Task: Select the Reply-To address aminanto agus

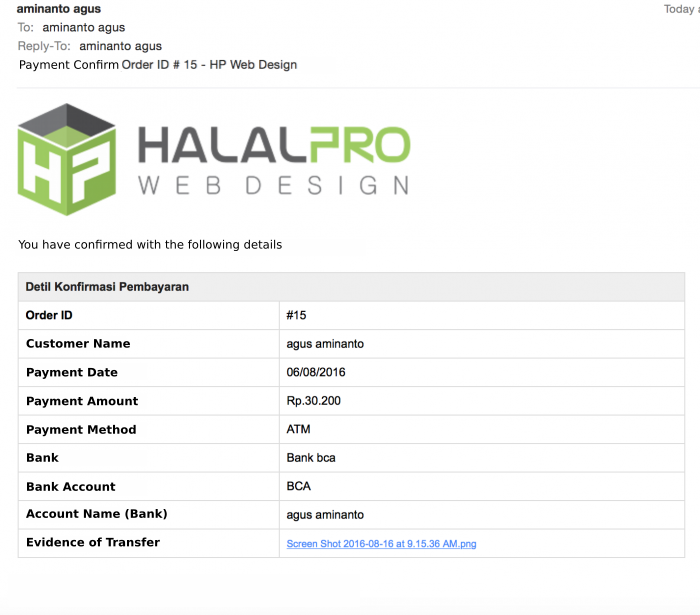Action: pos(120,46)
